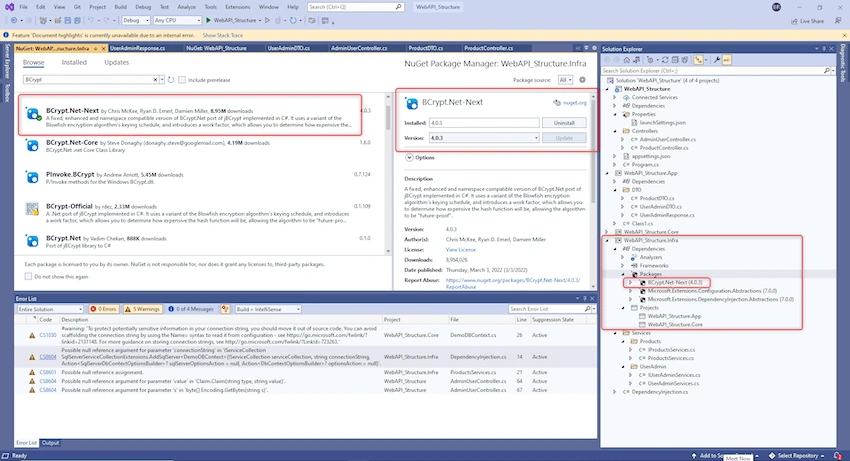Focus the Search Error List field
This screenshot has height=461, width=850.
tap(548, 309)
